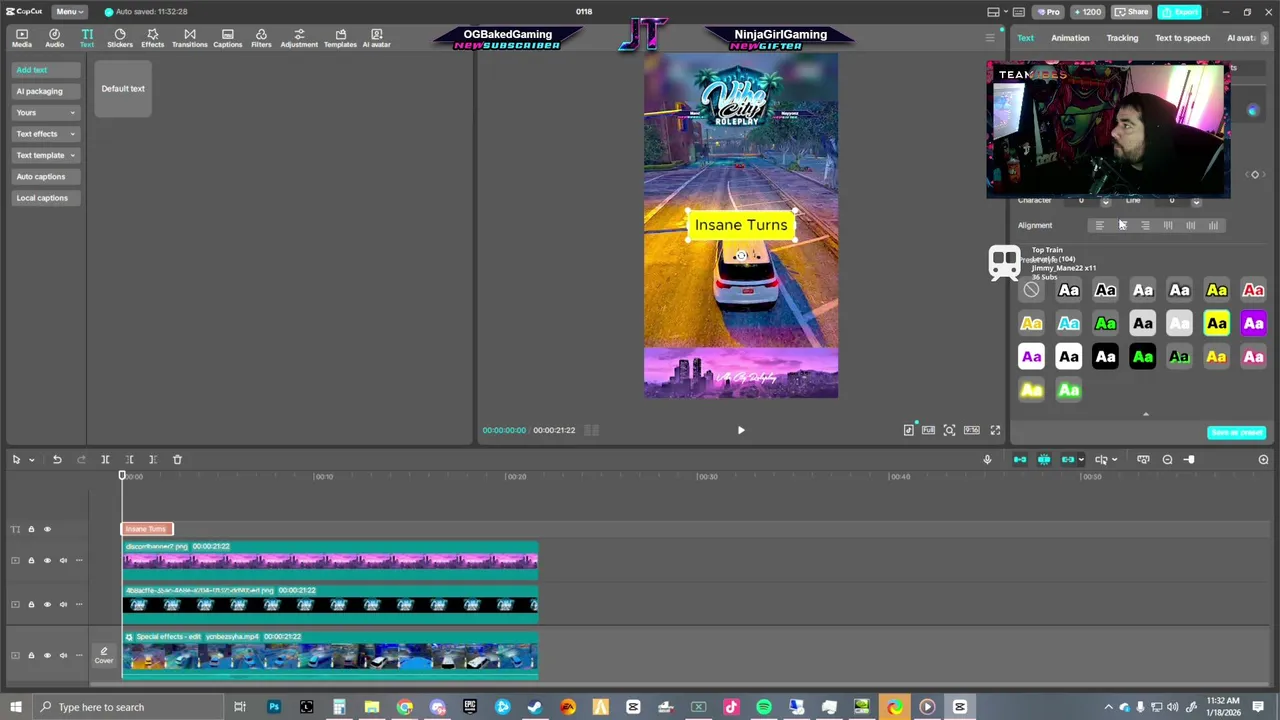
Task: Undo the last edit in timeline toolbar
Action: pyautogui.click(x=57, y=459)
